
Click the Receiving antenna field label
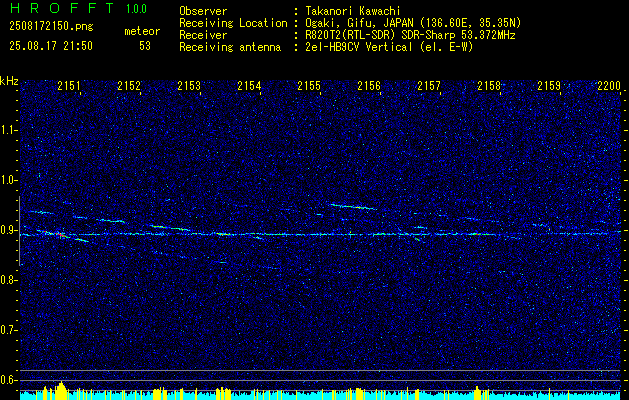coord(230,47)
